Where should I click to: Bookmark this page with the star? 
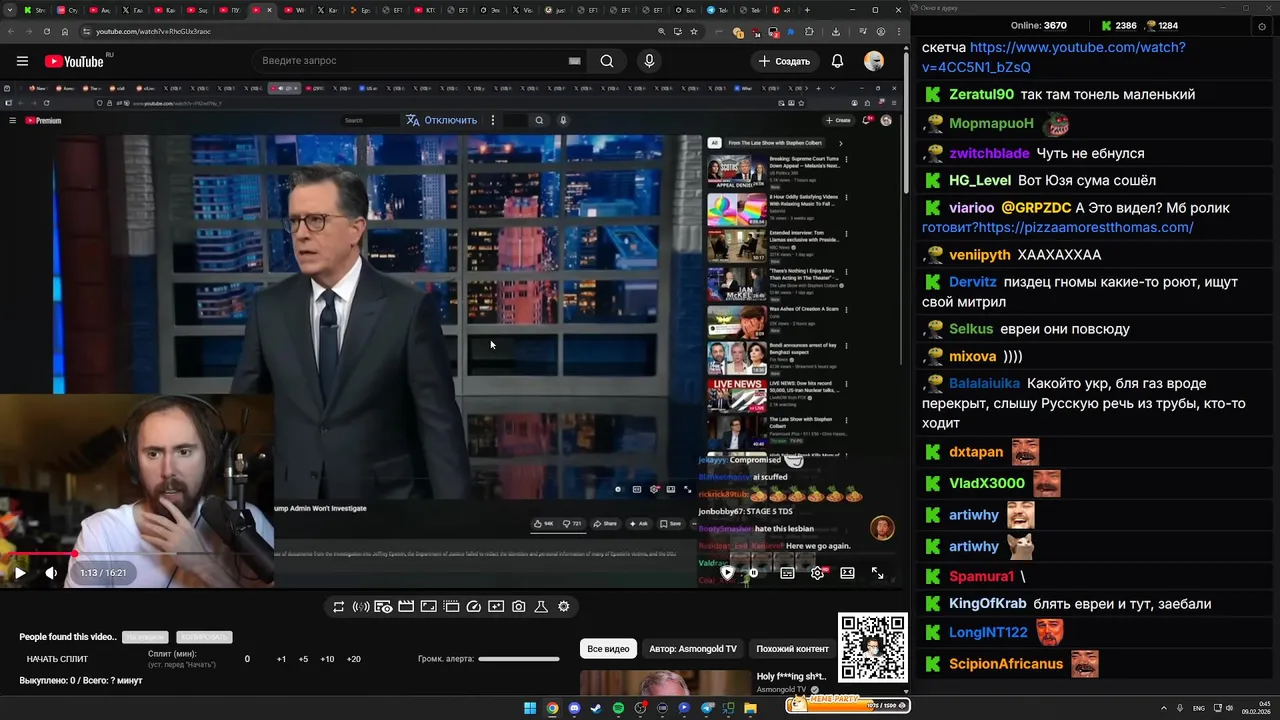pyautogui.click(x=694, y=31)
